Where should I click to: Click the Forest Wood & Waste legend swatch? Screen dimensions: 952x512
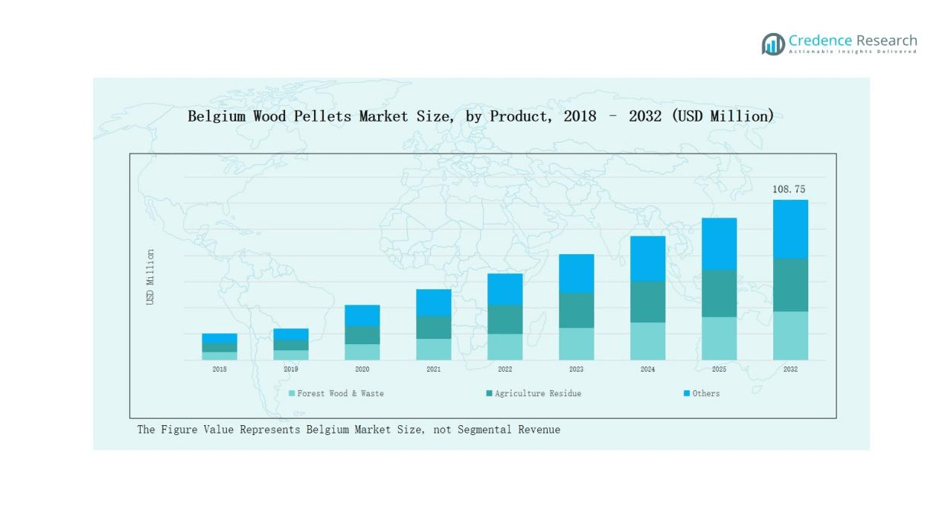[x=292, y=394]
